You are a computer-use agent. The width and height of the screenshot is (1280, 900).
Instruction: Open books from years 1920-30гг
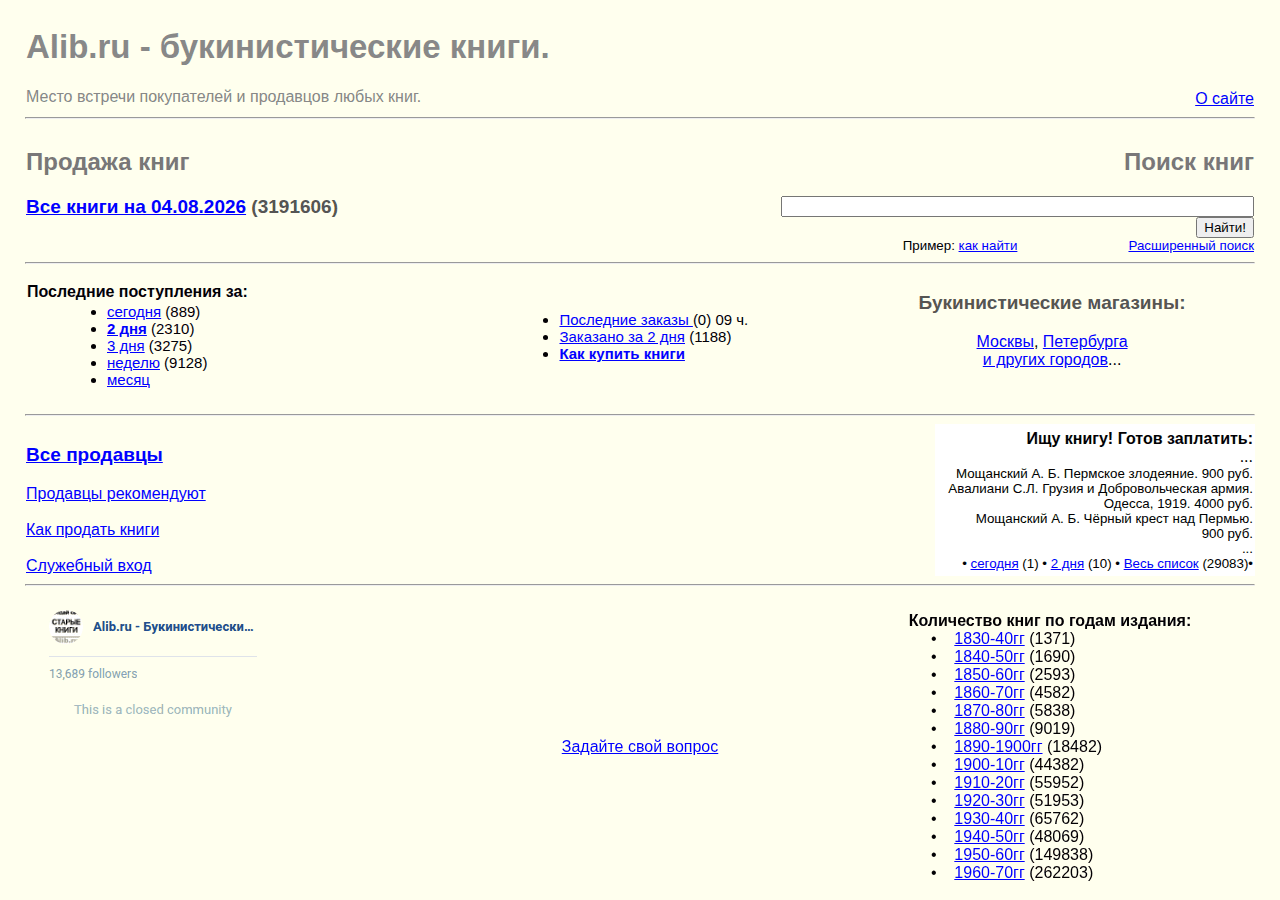(989, 801)
